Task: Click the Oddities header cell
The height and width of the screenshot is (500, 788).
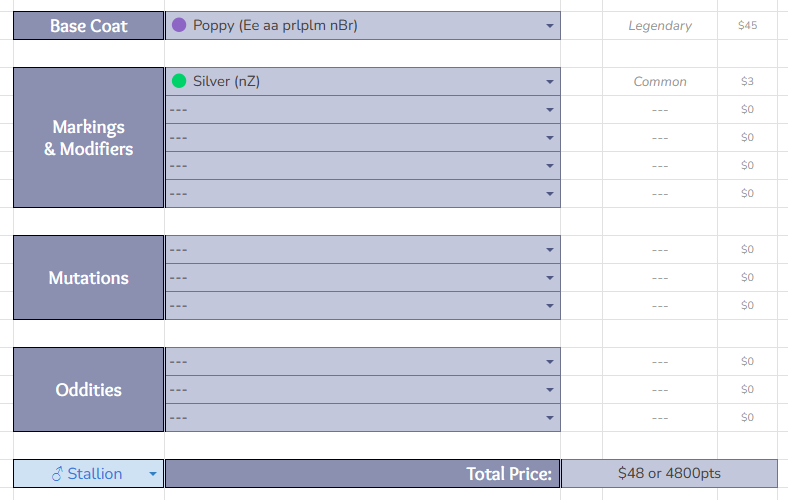Action: 88,390
